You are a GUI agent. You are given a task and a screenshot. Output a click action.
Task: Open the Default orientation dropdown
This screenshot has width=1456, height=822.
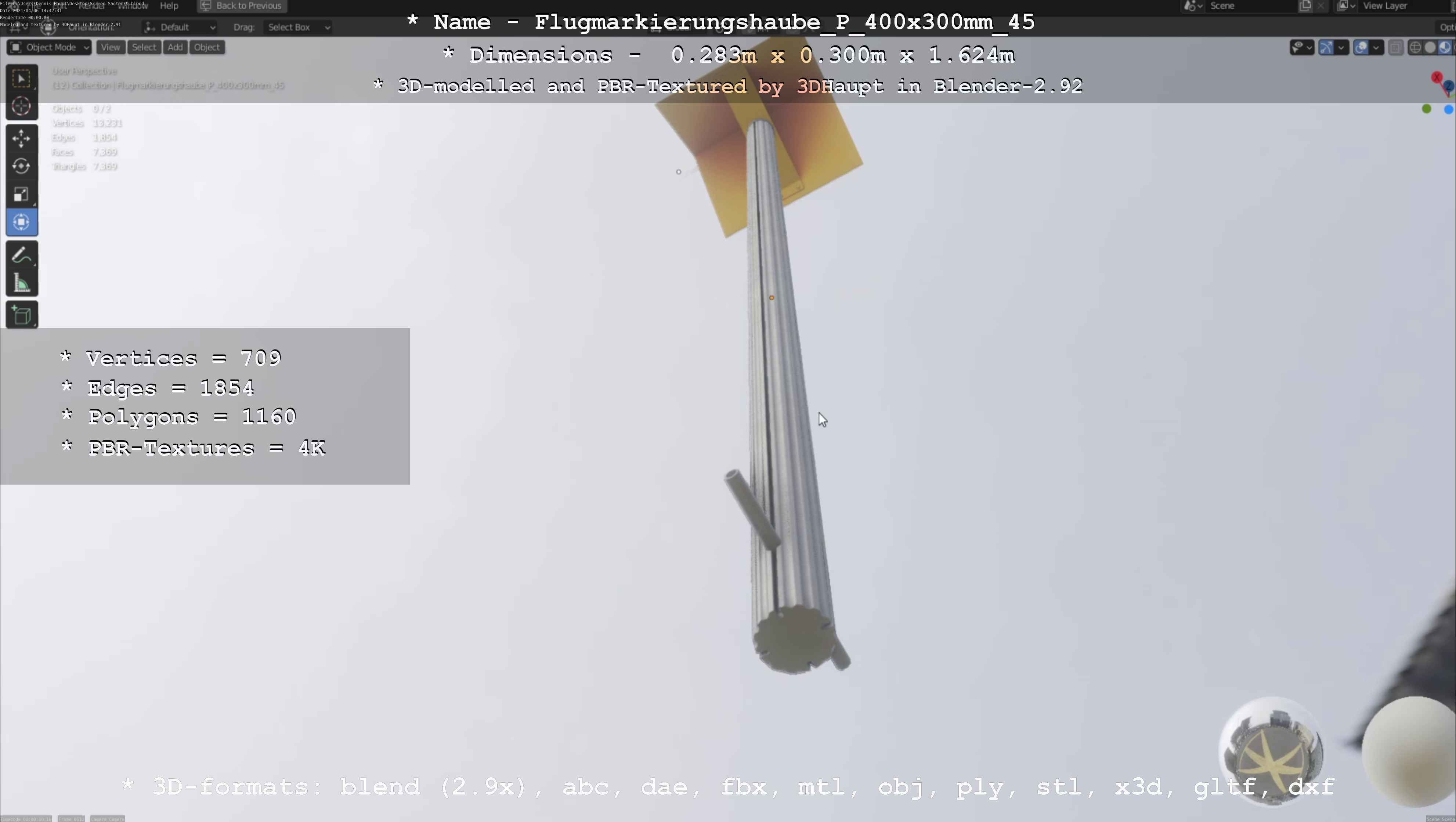tap(180, 27)
